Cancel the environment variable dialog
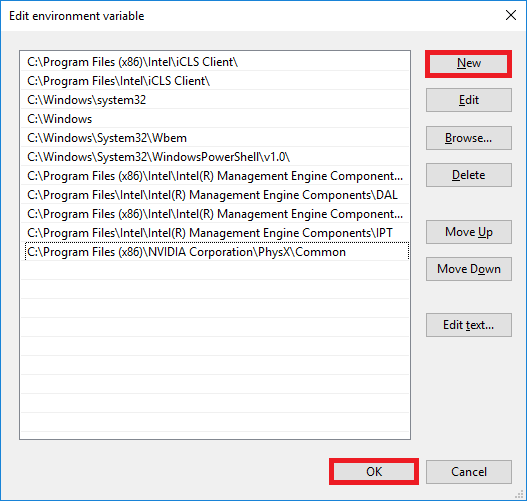The height and width of the screenshot is (501, 527). [x=469, y=472]
